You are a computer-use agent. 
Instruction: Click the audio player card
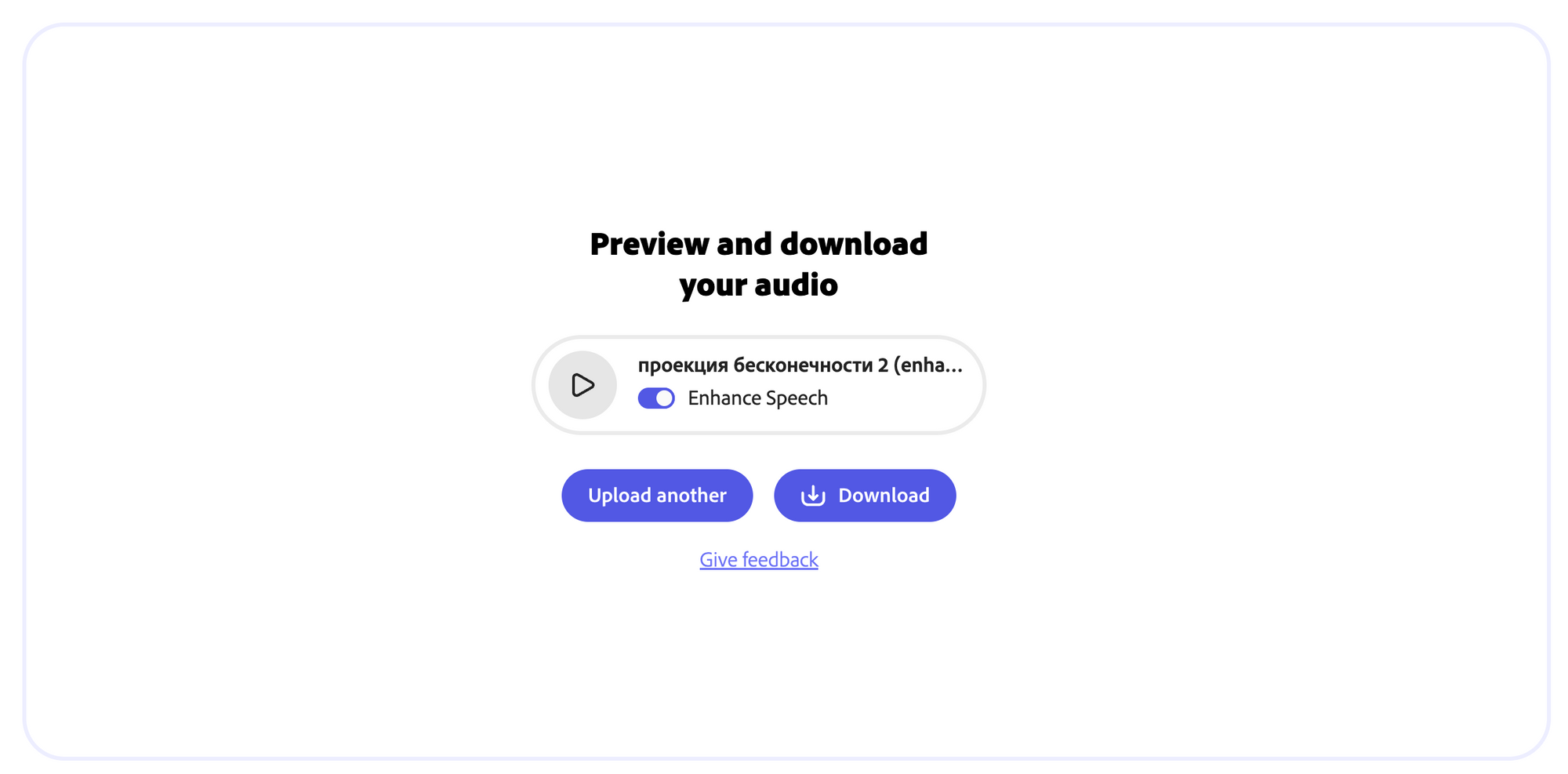[759, 385]
